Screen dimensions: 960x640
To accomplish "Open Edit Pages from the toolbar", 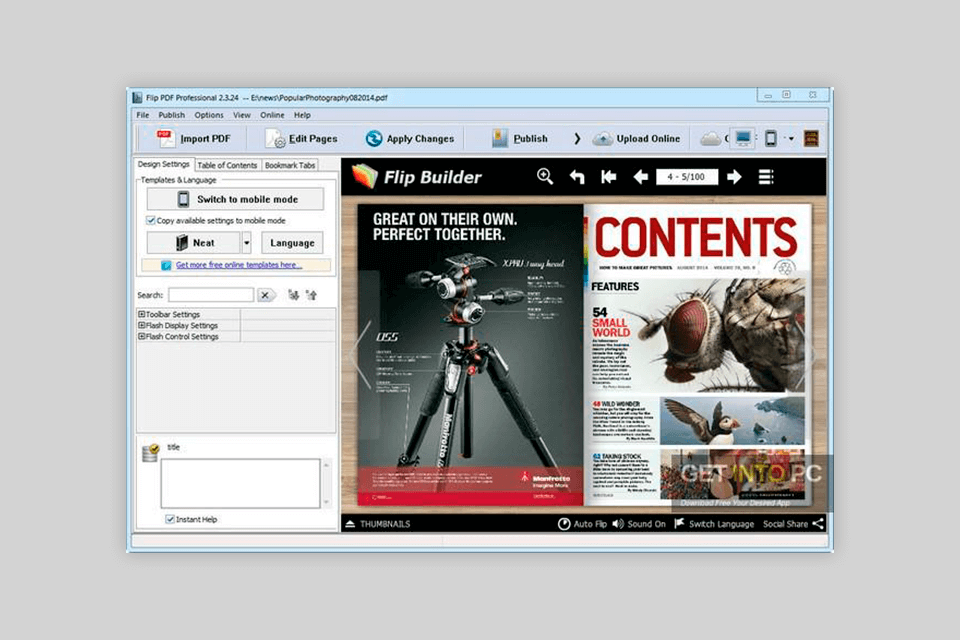I will (301, 139).
